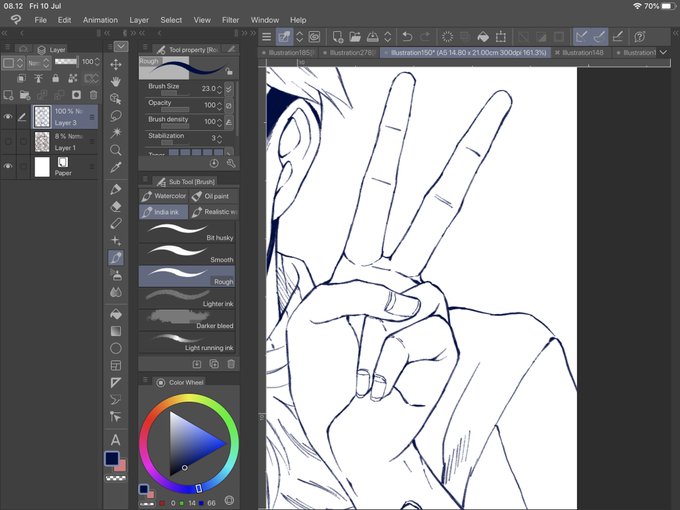This screenshot has height=510, width=680.
Task: Select the Gradient tool
Action: (116, 331)
